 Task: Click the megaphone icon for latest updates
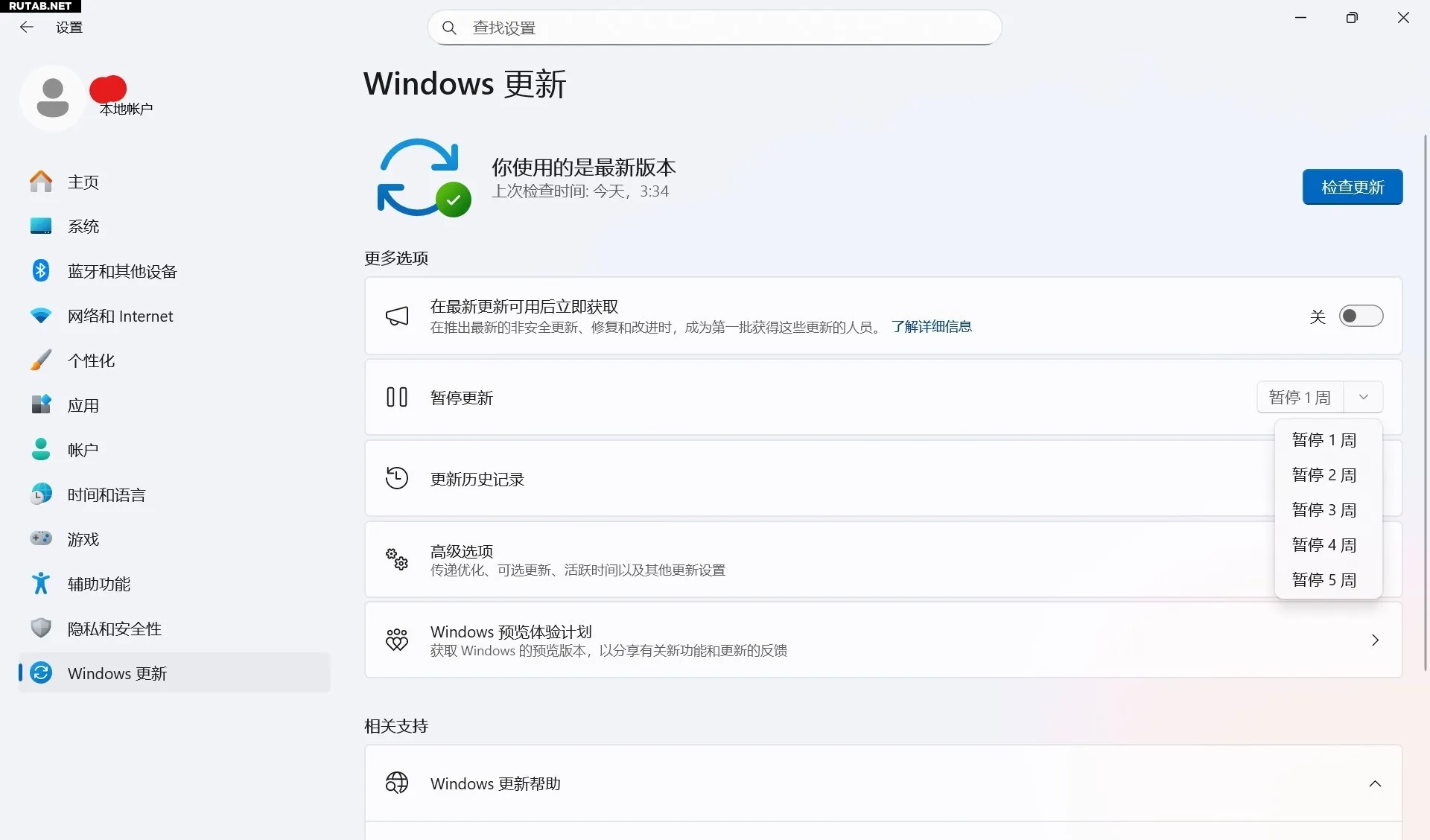(x=397, y=316)
